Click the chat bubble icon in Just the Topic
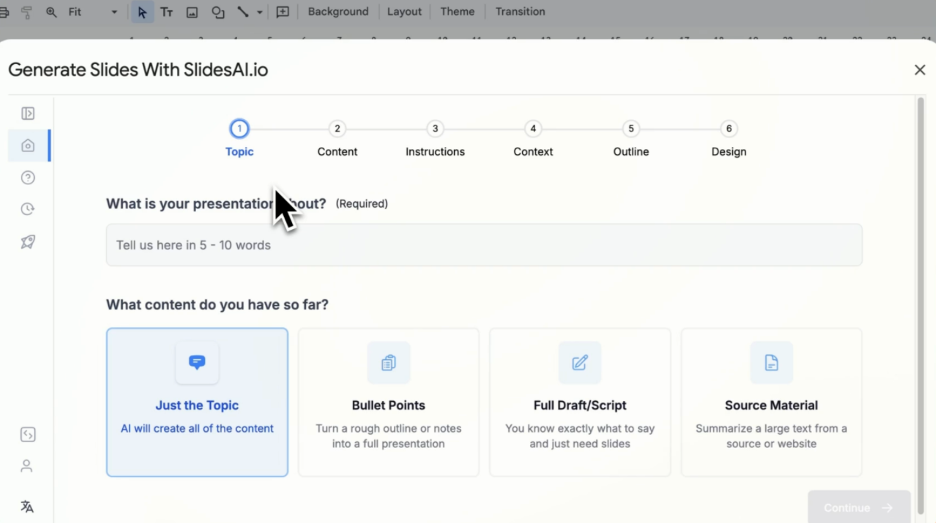This screenshot has height=524, width=936. (x=197, y=362)
